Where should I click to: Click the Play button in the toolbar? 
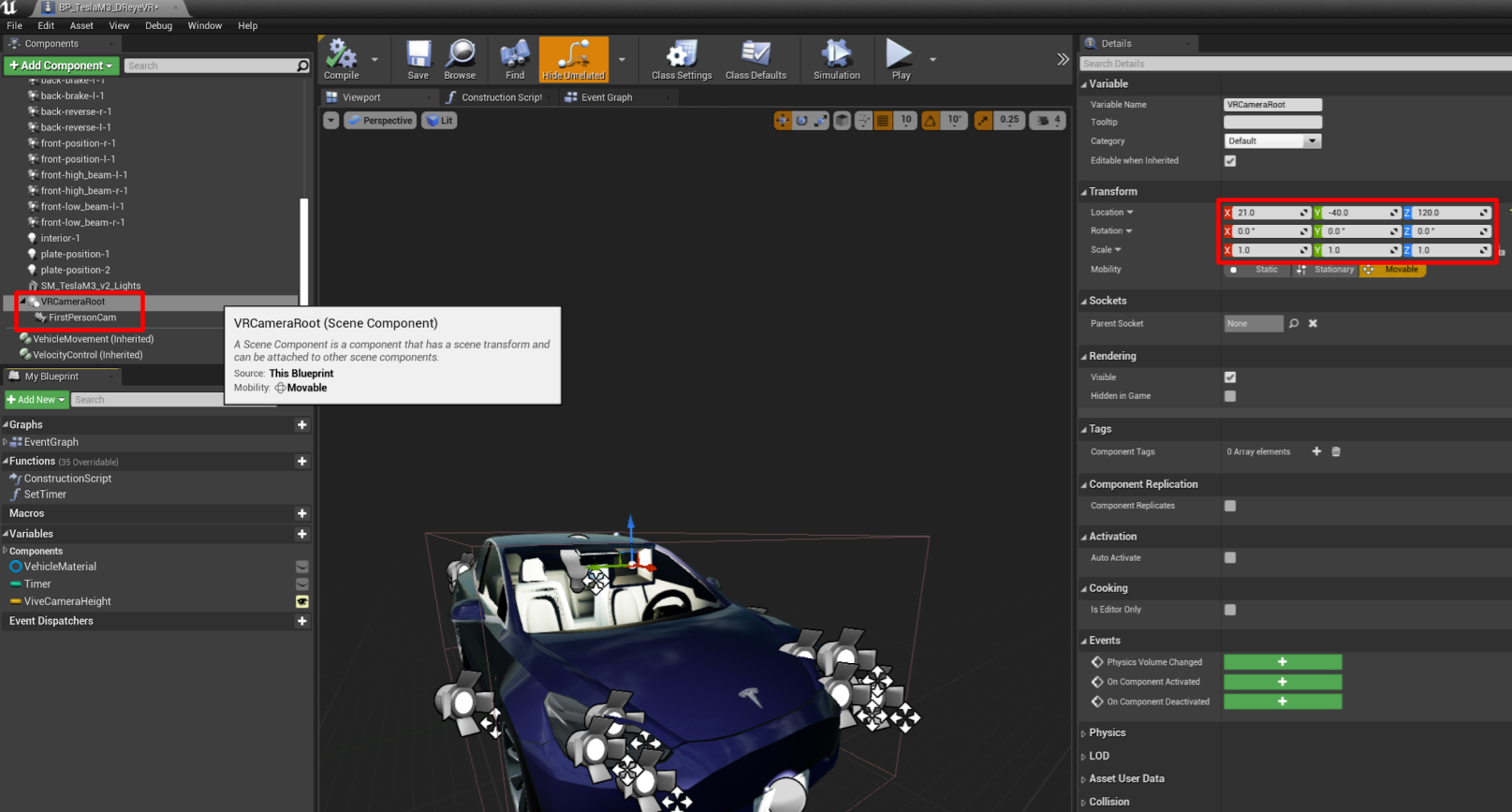[x=901, y=60]
